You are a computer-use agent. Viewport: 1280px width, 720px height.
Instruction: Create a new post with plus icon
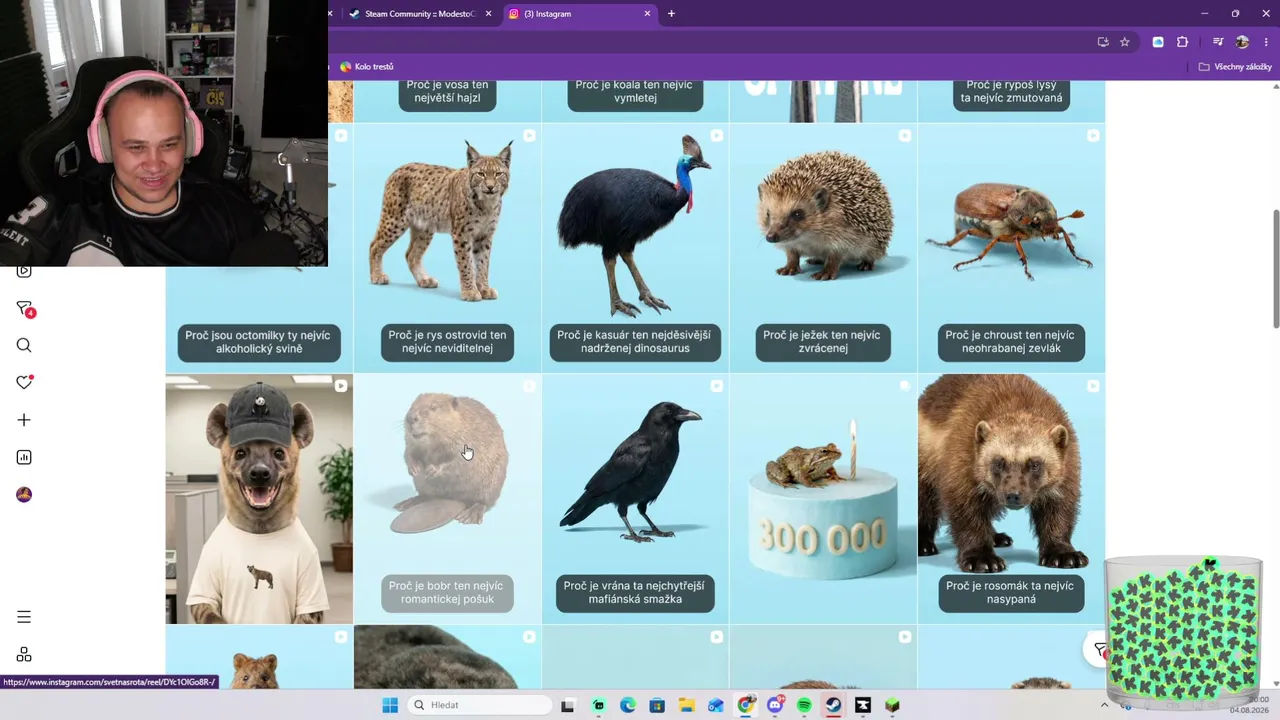point(24,420)
